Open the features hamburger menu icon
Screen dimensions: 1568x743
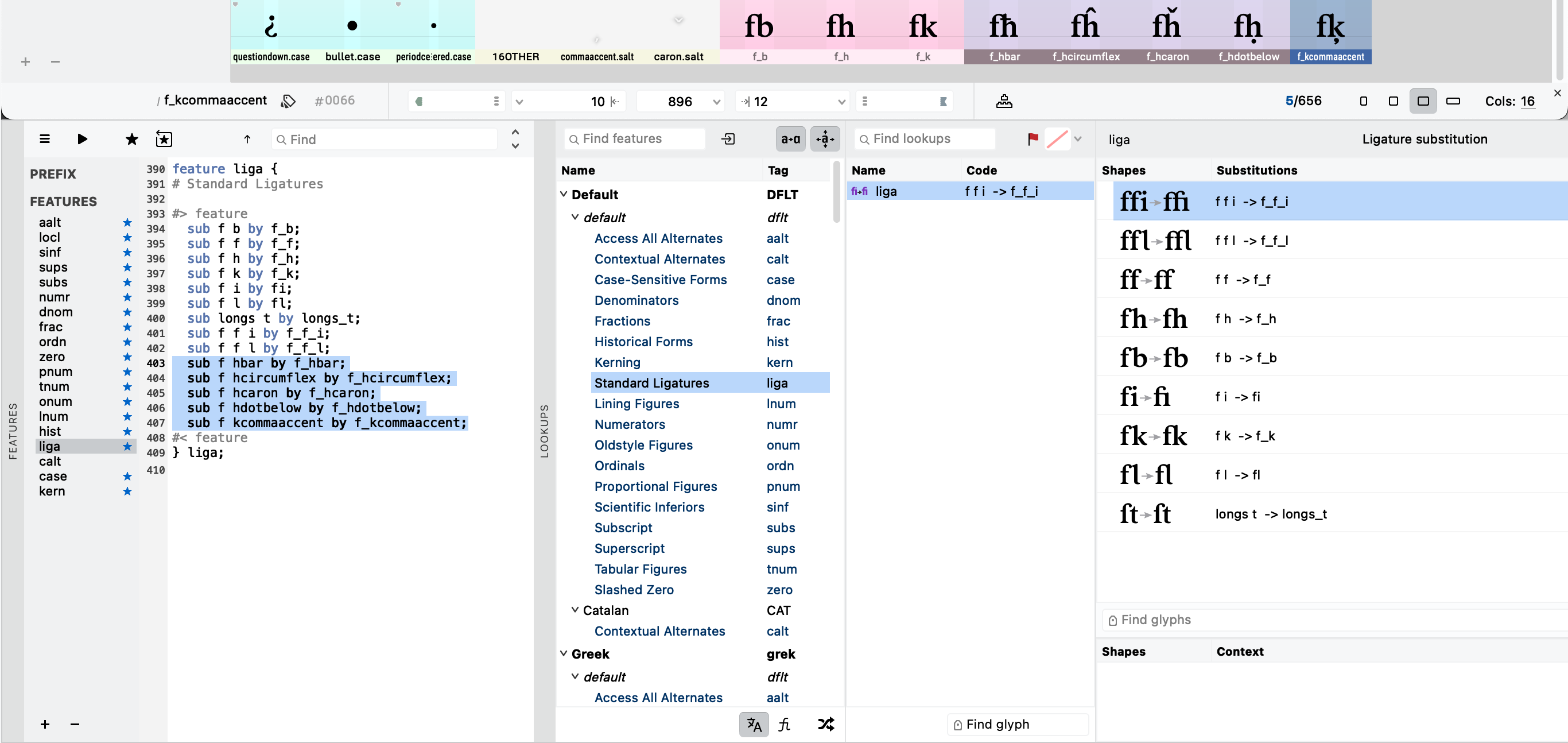point(44,139)
